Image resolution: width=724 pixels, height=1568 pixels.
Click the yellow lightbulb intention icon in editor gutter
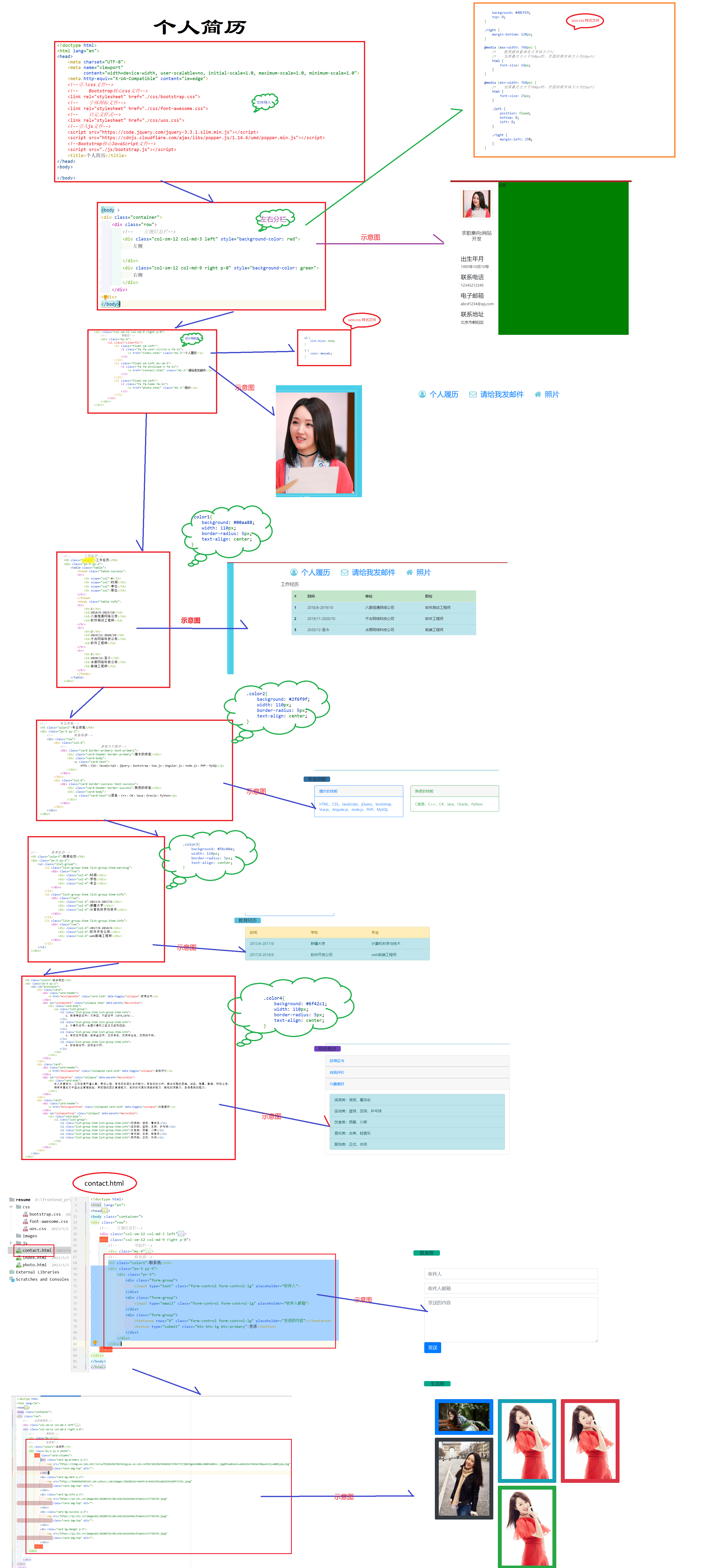tap(95, 1342)
